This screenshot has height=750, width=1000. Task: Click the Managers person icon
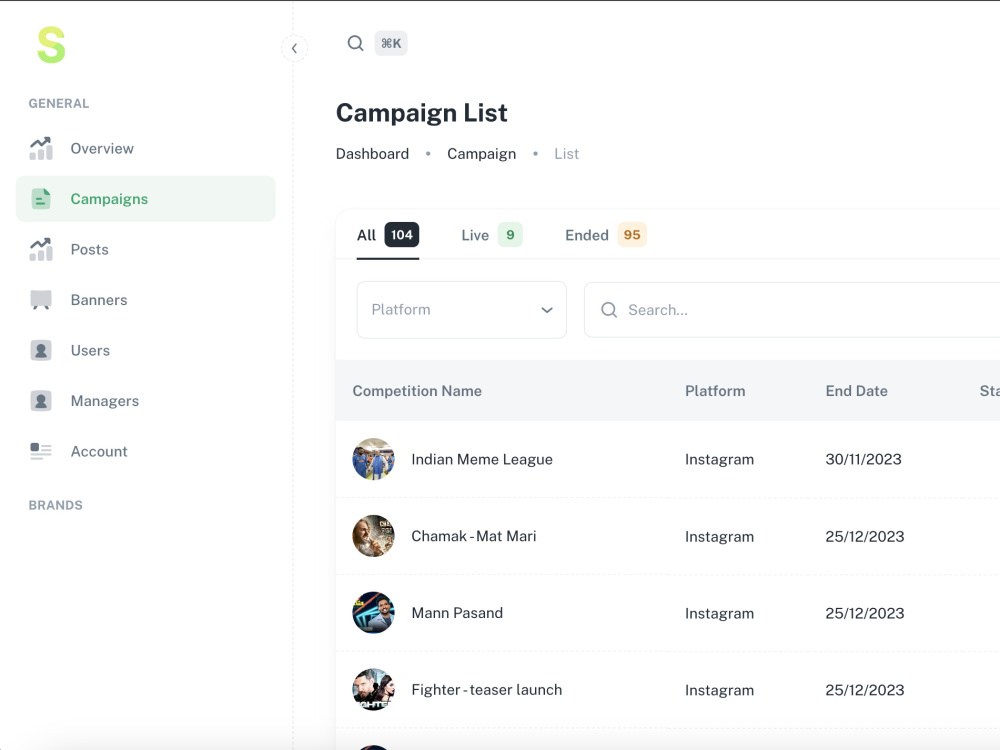(41, 401)
